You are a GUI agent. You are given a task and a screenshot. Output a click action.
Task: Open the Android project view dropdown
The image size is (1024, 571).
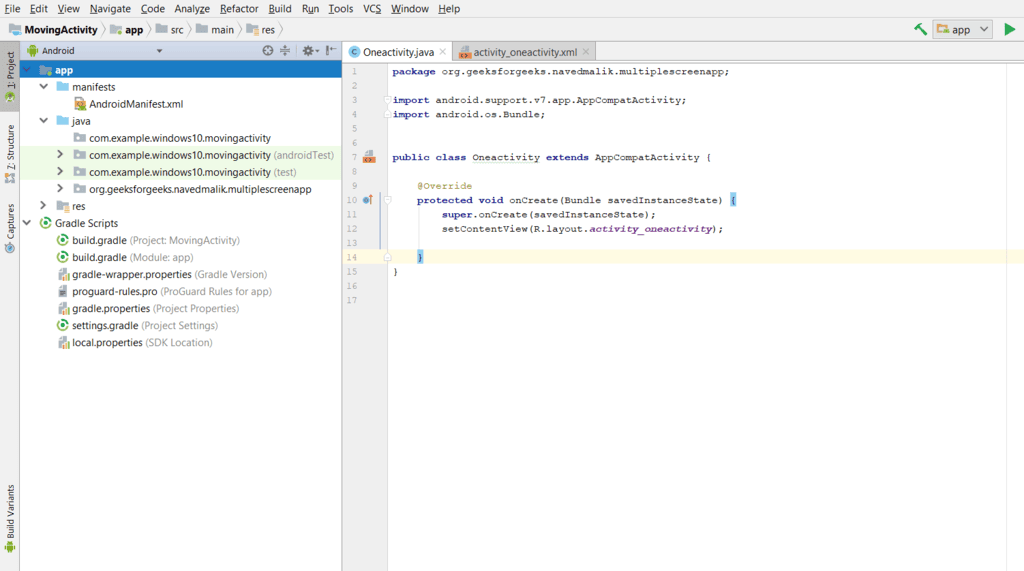click(x=100, y=50)
